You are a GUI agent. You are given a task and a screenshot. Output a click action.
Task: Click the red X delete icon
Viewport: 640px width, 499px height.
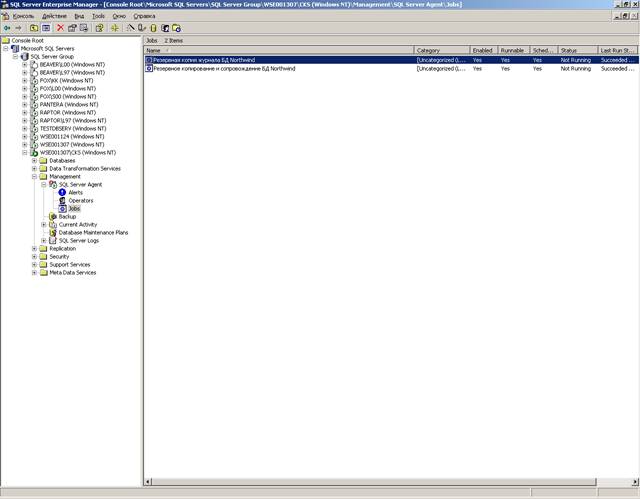tap(60, 28)
